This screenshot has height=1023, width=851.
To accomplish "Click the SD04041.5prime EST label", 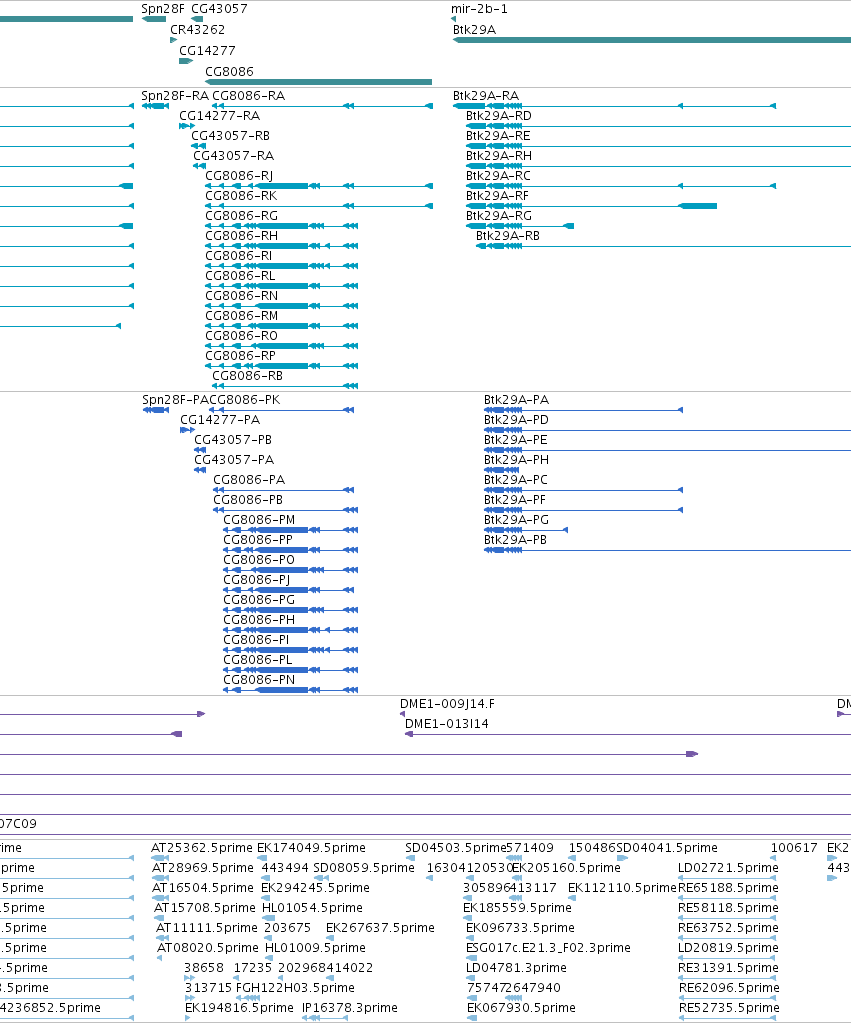I will pos(667,848).
